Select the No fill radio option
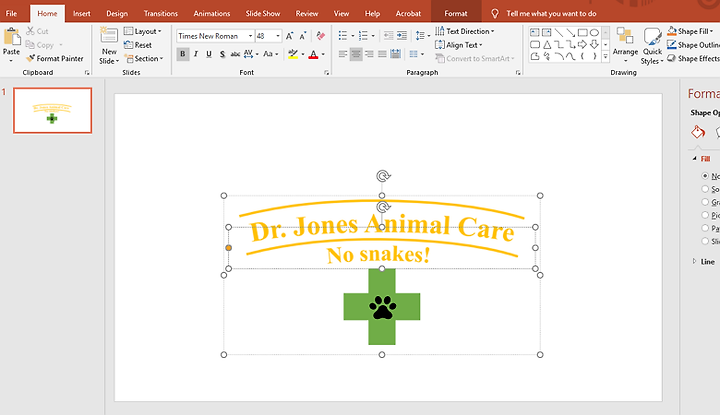This screenshot has width=720, height=415. (x=705, y=176)
